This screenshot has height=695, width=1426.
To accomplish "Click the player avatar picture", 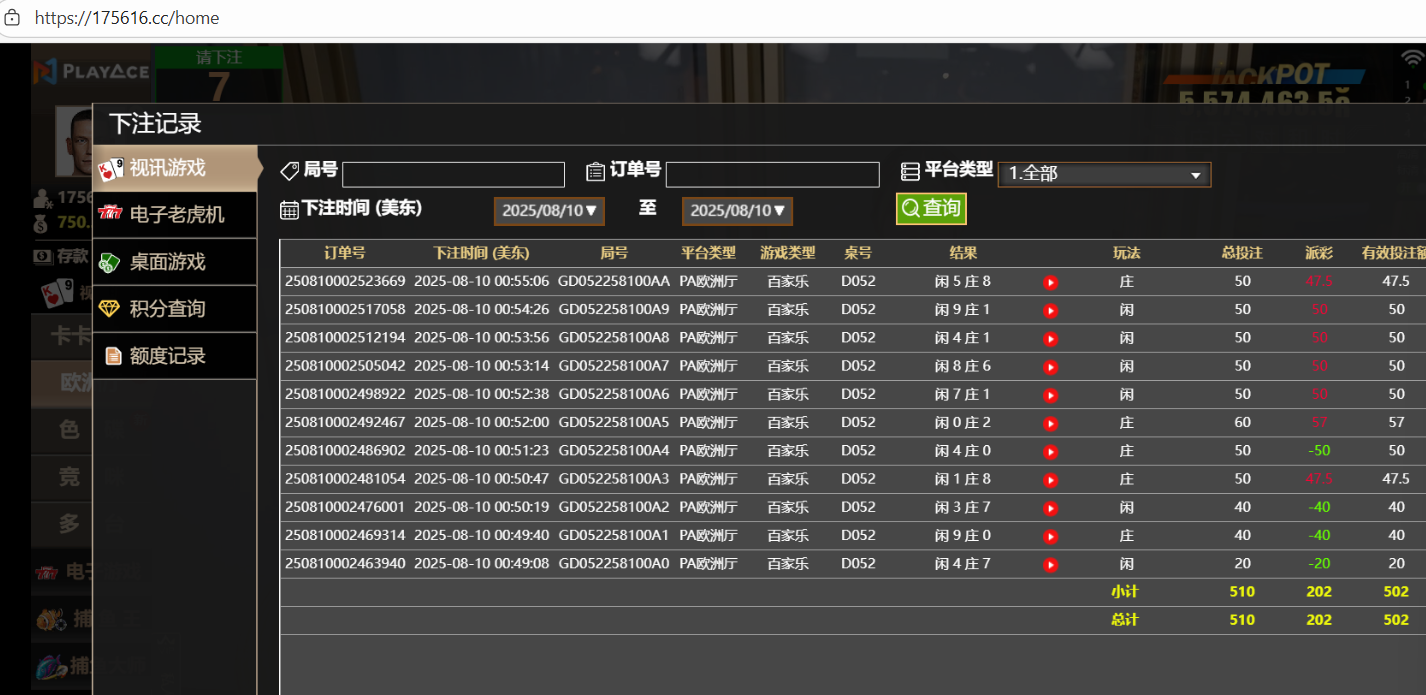I will (74, 140).
